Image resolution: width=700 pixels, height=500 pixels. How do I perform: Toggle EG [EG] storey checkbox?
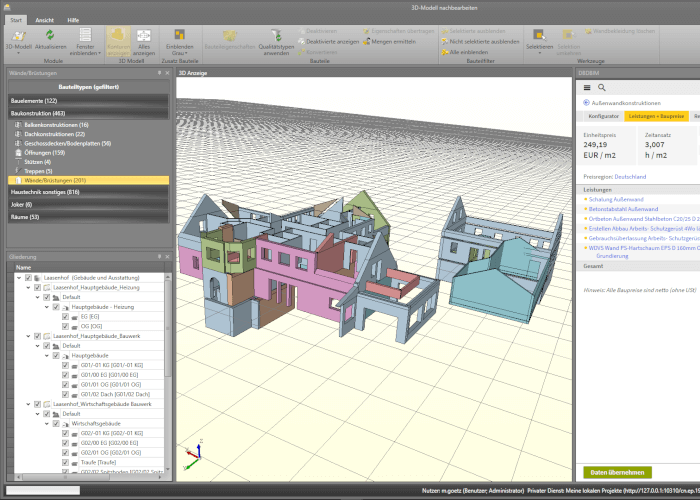[65, 317]
